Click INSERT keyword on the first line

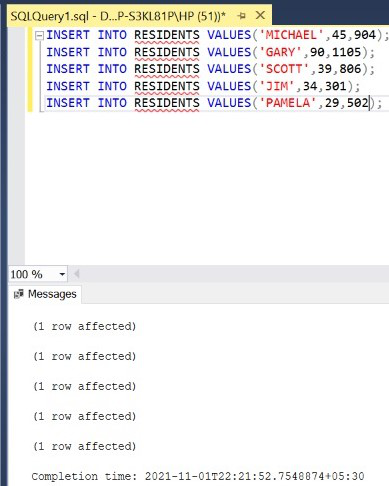(x=68, y=35)
